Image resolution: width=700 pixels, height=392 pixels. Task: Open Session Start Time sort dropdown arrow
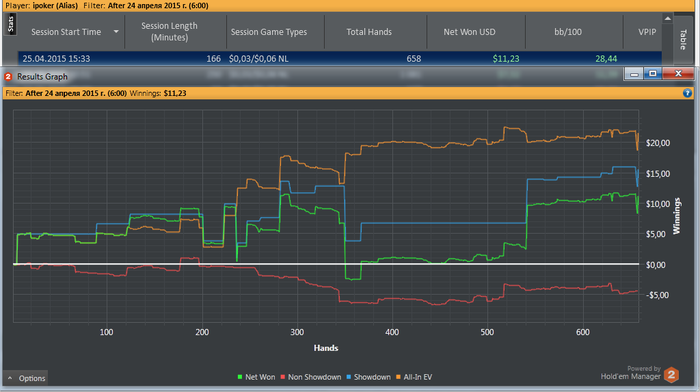coord(116,32)
